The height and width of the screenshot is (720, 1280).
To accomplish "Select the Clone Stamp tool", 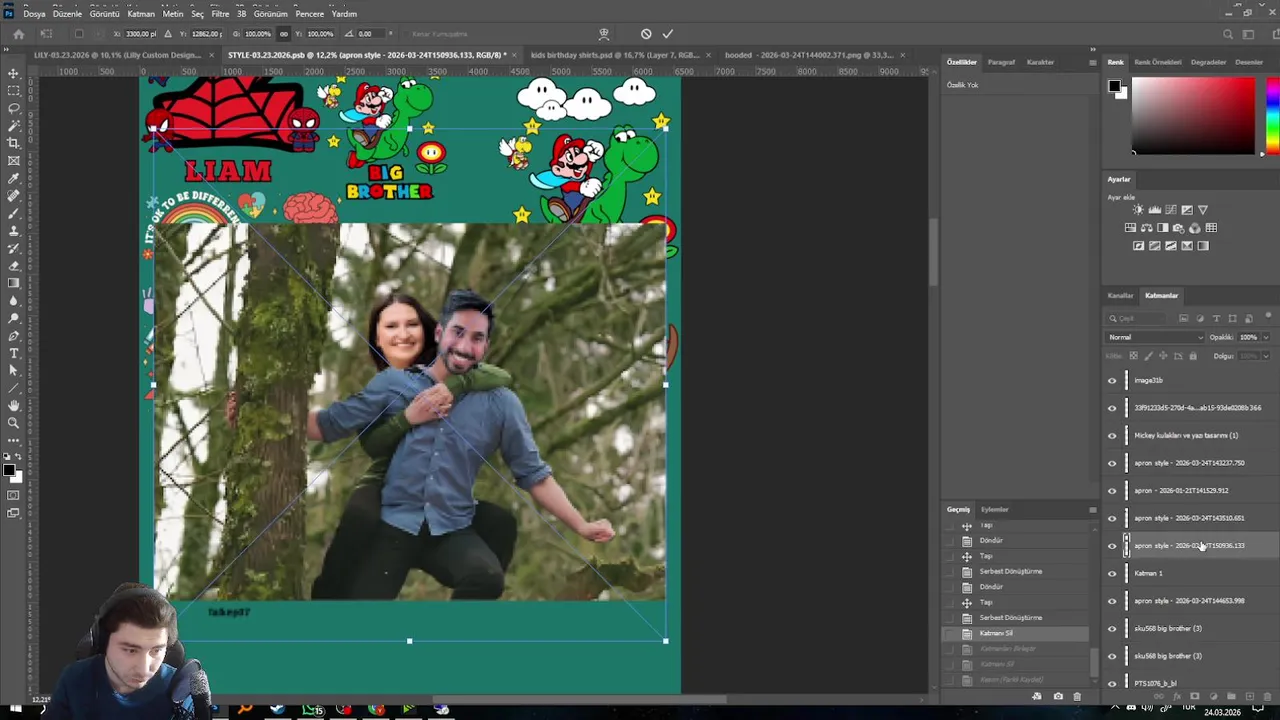I will (13, 231).
